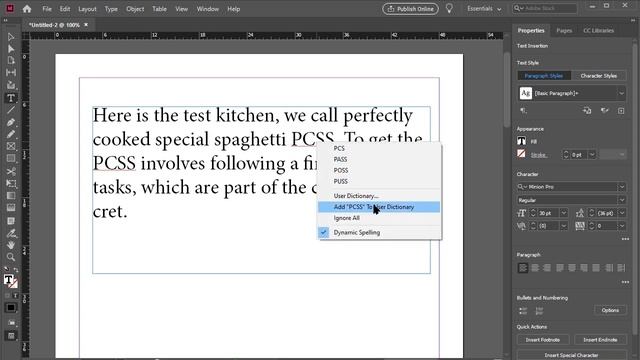Open the File menu
This screenshot has width=640, height=360.
[x=47, y=9]
